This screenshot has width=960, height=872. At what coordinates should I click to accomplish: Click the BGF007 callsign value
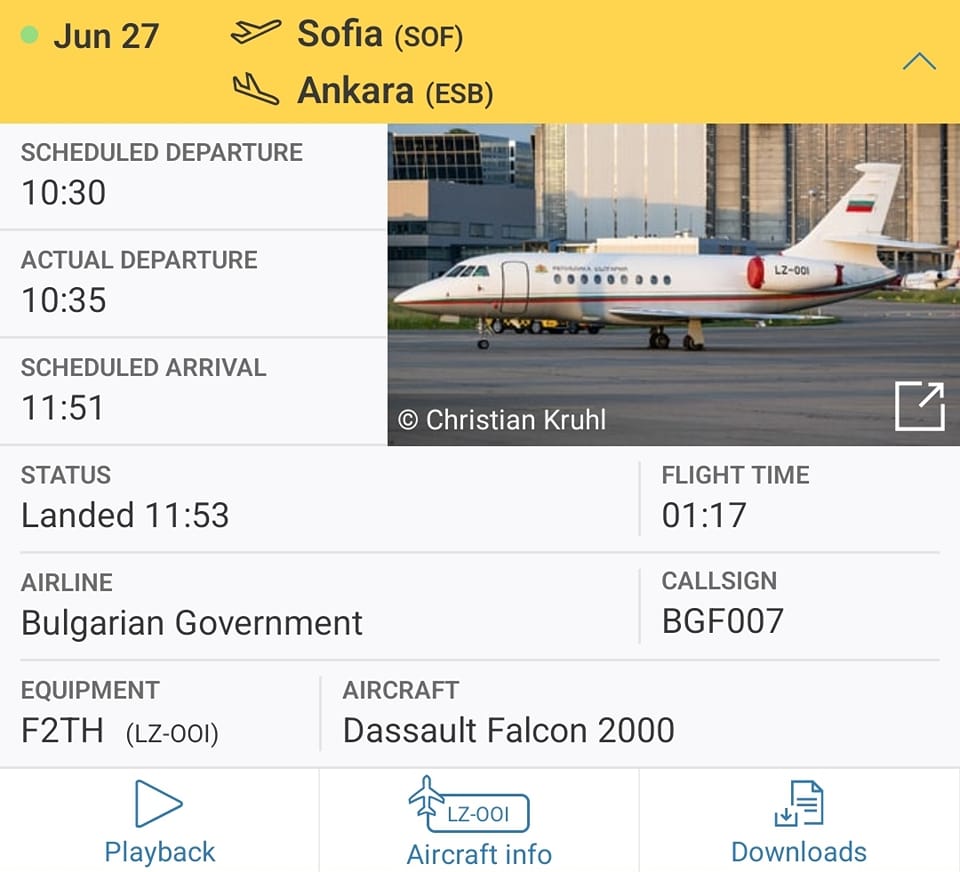click(x=723, y=621)
